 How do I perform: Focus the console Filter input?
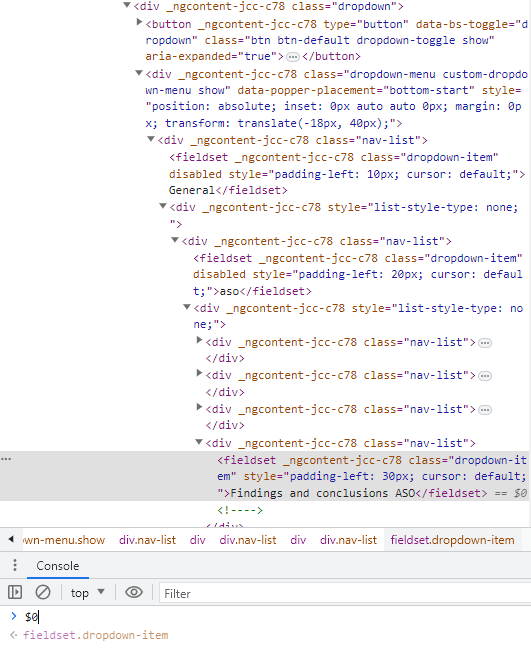click(x=344, y=594)
